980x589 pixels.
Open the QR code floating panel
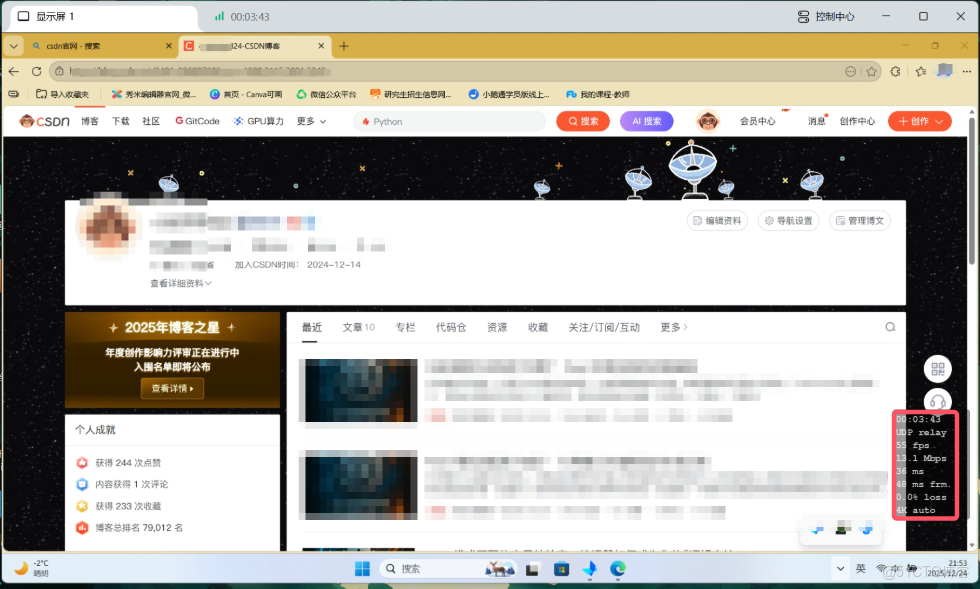point(937,368)
